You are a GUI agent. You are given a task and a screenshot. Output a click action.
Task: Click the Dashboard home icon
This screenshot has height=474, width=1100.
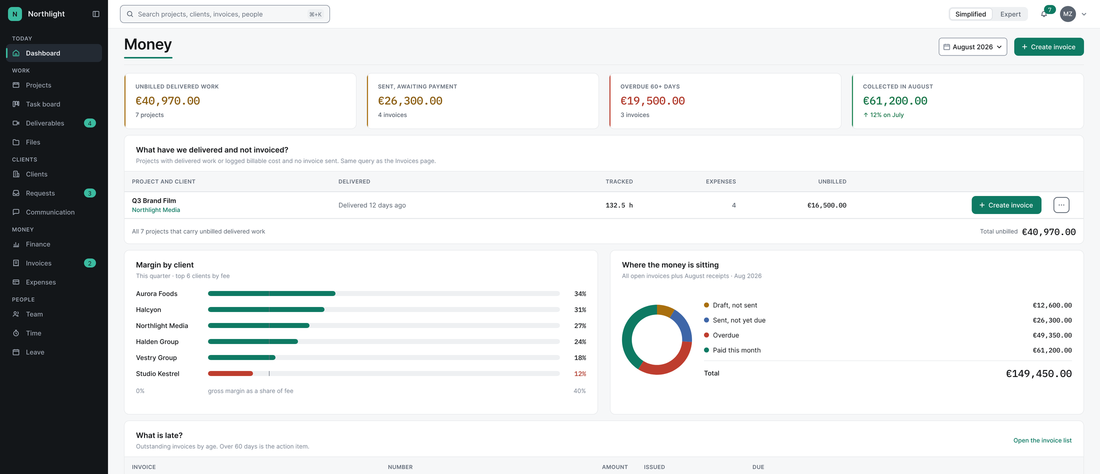(16, 53)
